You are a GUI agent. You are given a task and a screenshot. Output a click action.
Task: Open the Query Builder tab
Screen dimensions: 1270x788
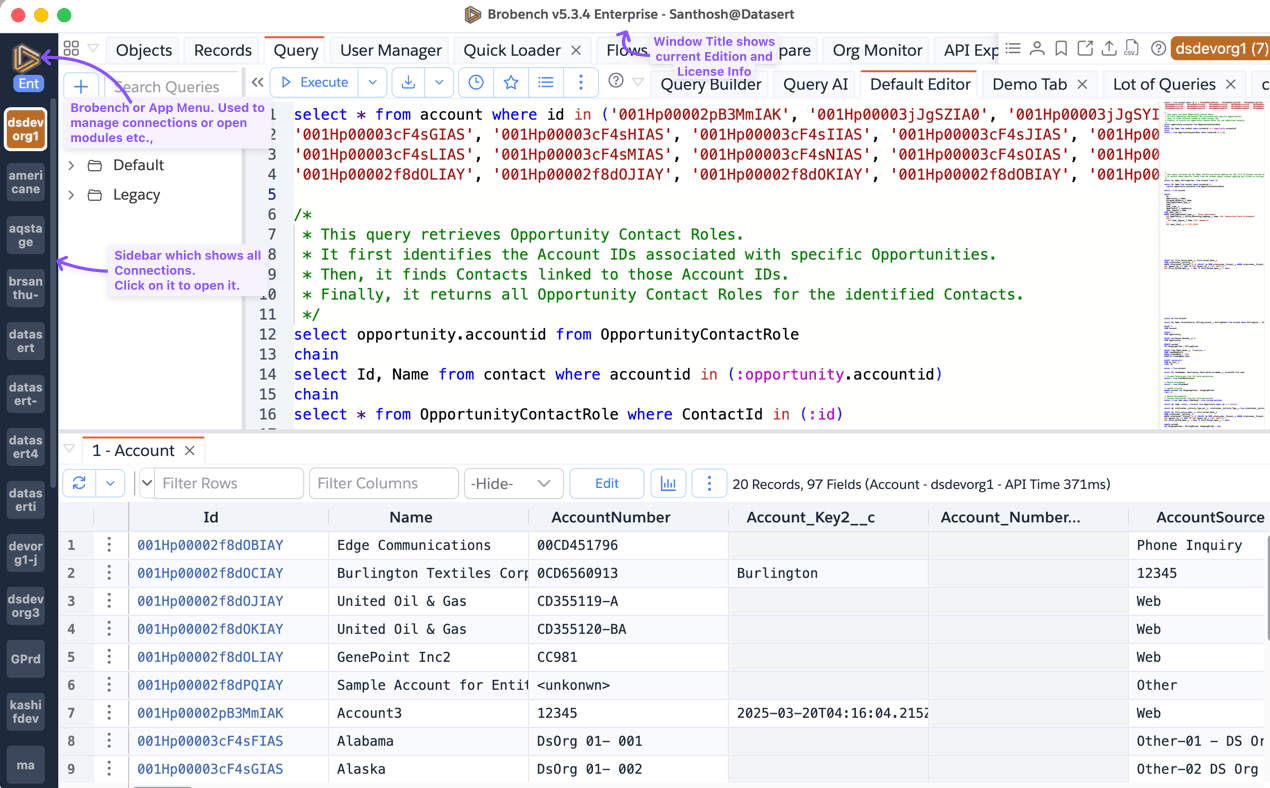pos(710,85)
